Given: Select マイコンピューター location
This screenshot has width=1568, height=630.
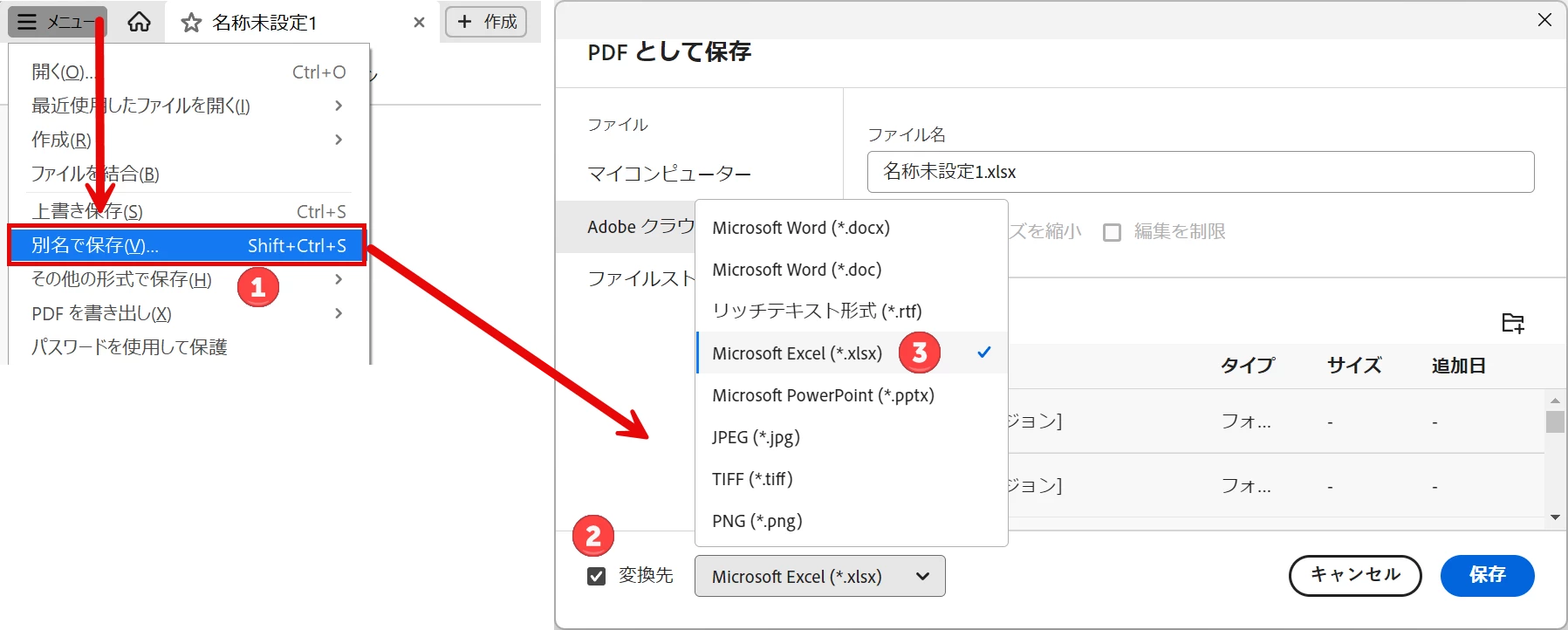Looking at the screenshot, I should coord(669,174).
